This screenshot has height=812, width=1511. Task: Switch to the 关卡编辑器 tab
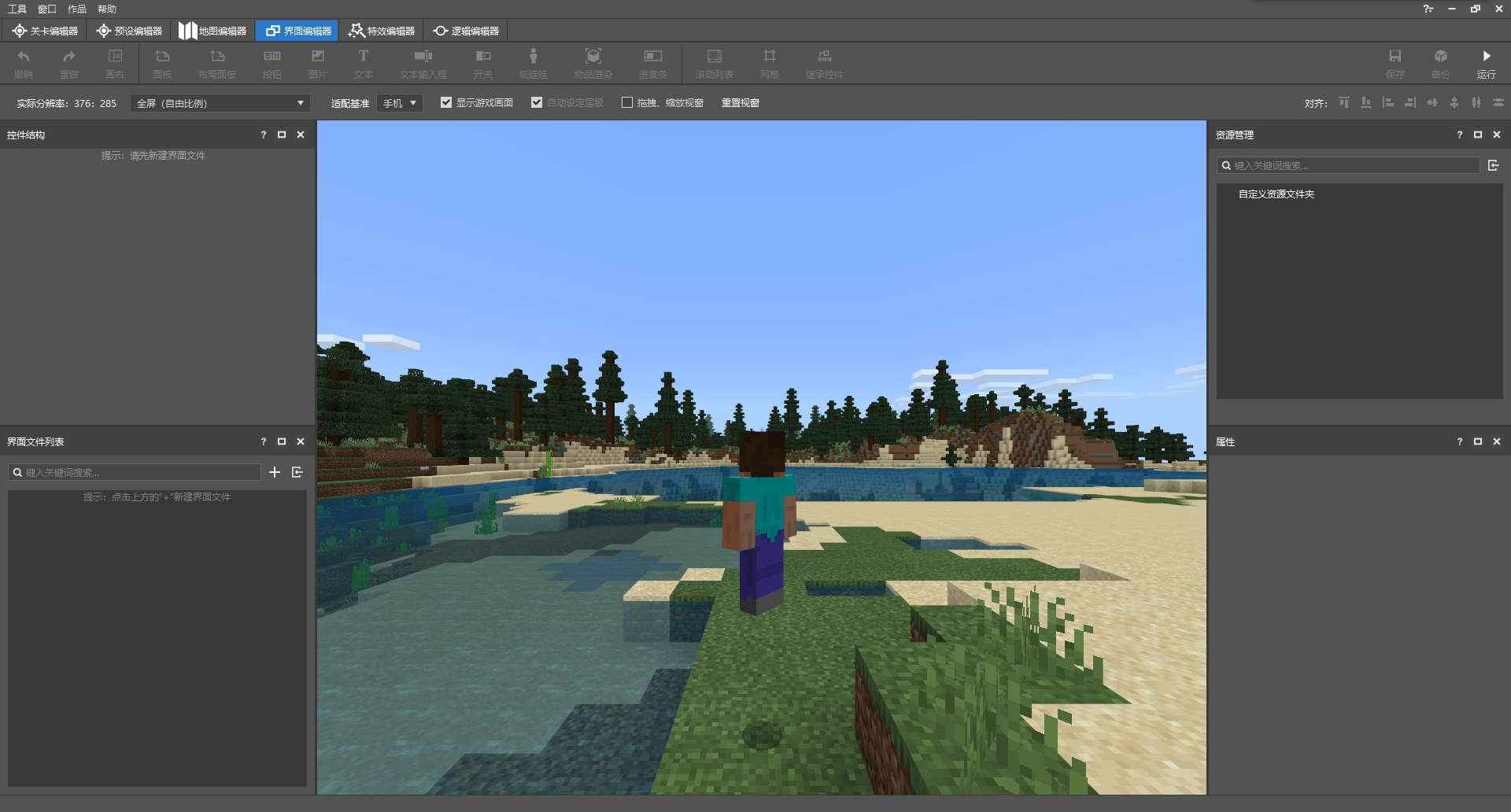coord(45,31)
